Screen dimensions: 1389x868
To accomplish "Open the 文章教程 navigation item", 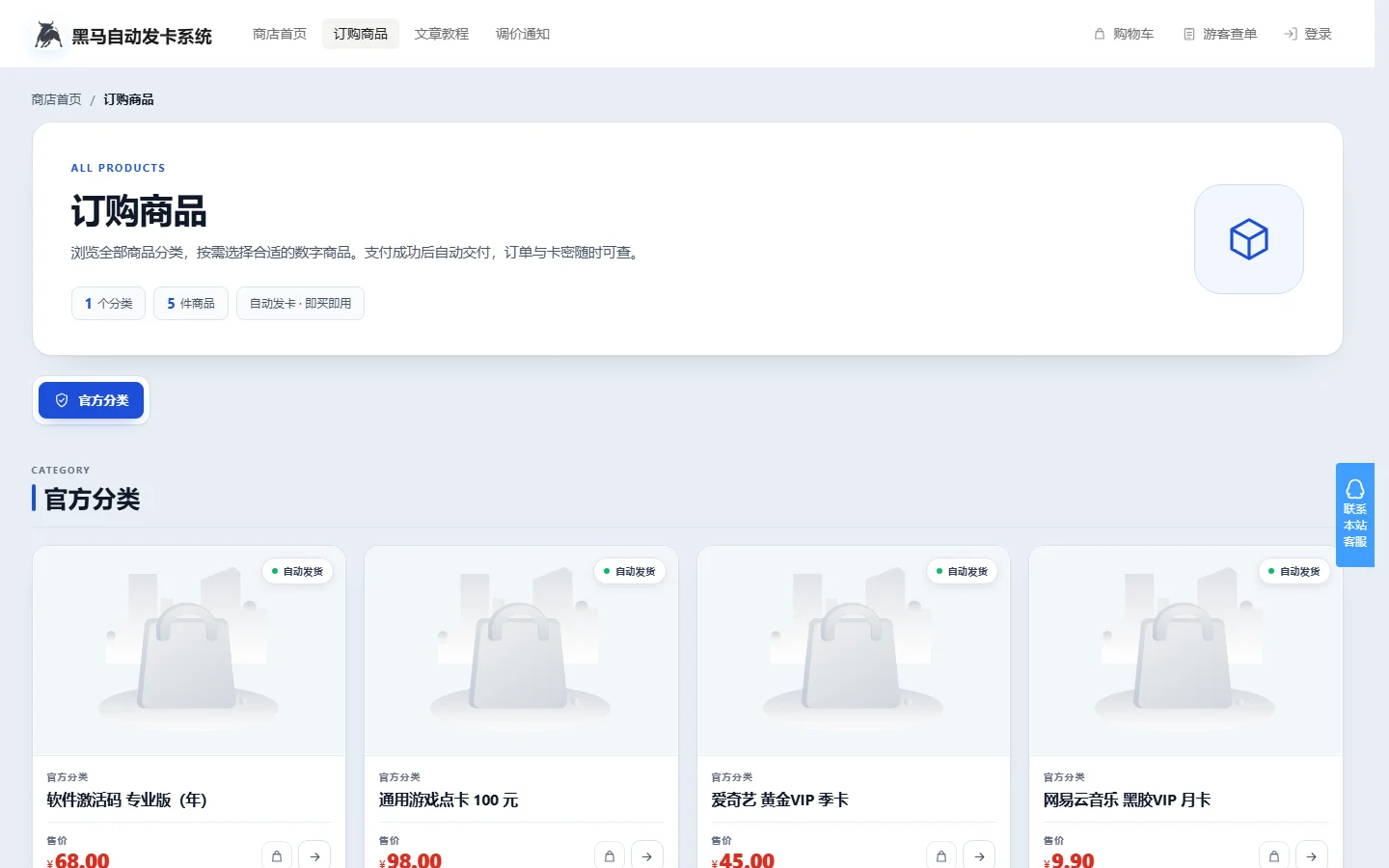I will pos(442,34).
